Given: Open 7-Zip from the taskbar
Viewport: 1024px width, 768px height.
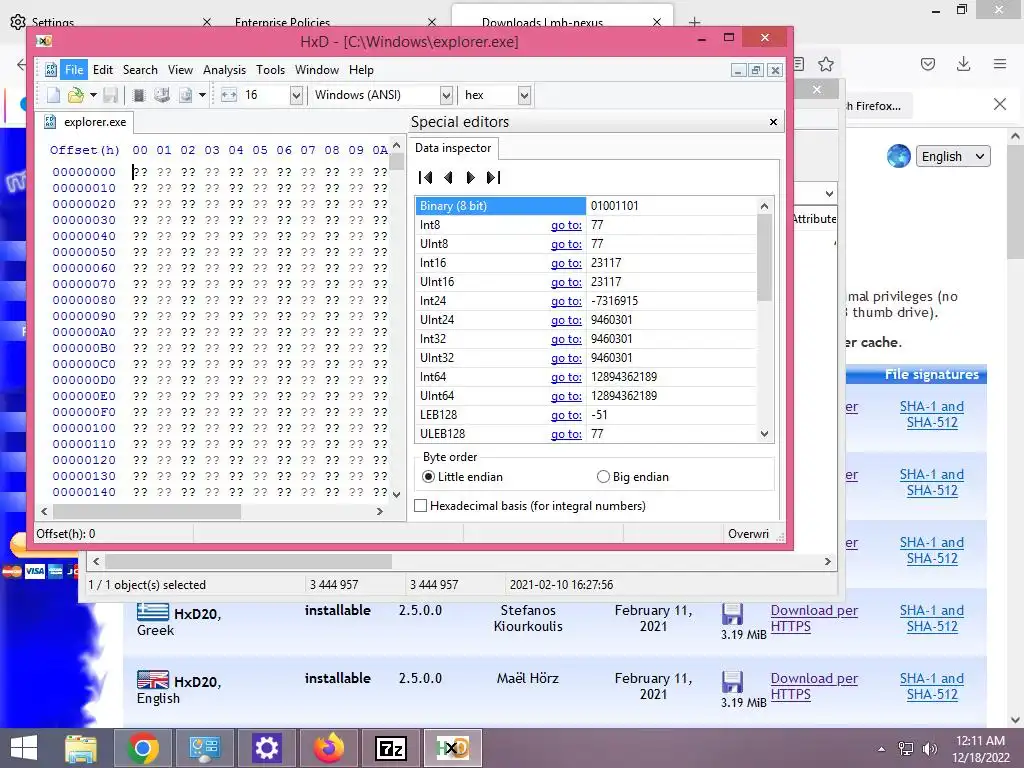Looking at the screenshot, I should click(391, 748).
